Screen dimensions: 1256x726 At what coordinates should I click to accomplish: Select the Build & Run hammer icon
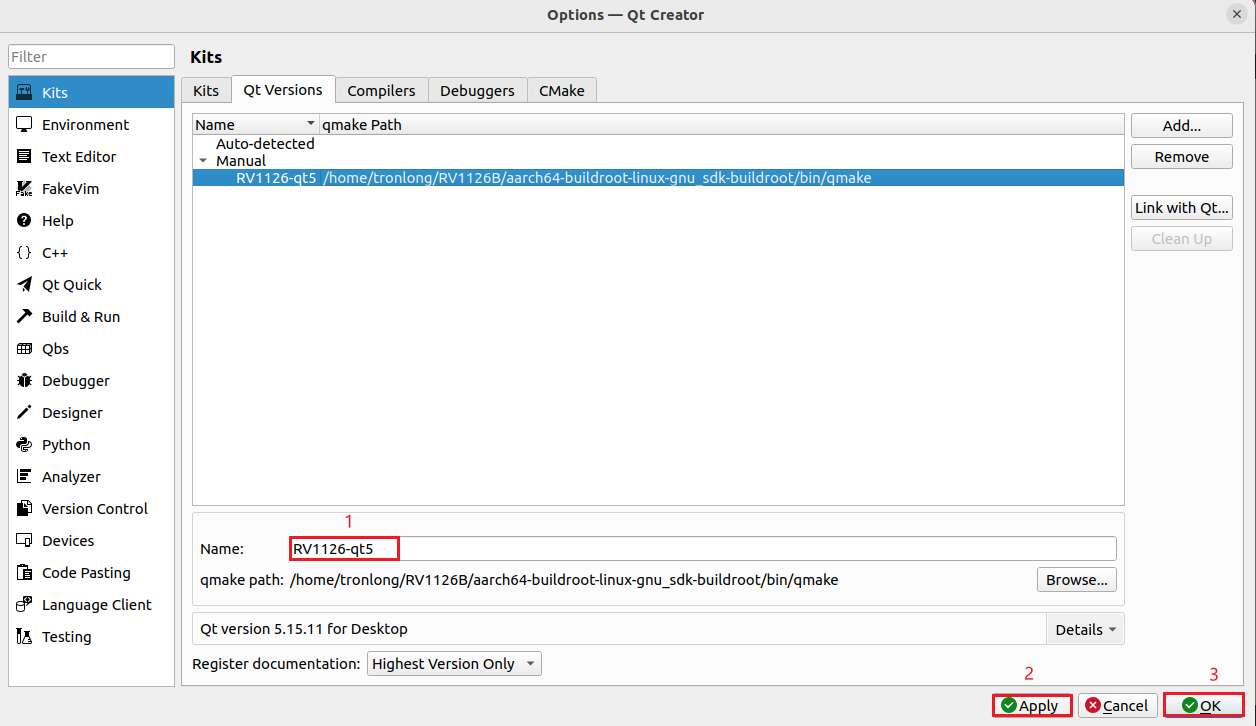click(25, 317)
